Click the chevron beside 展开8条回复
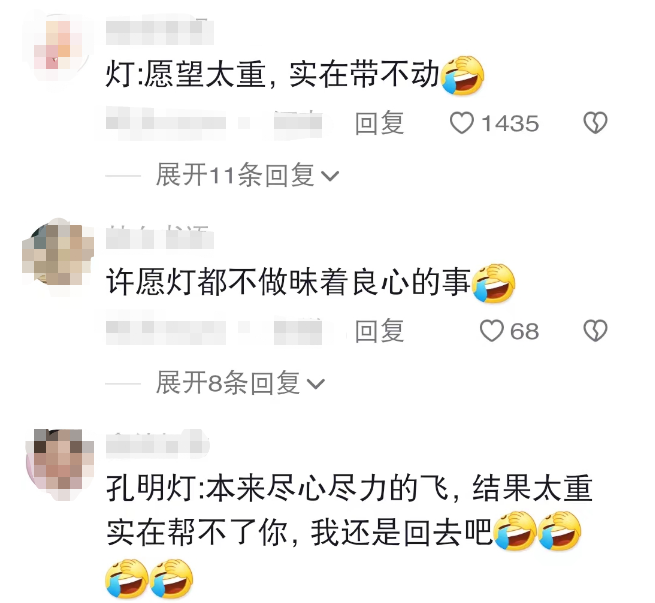The image size is (655, 603). pyautogui.click(x=316, y=384)
